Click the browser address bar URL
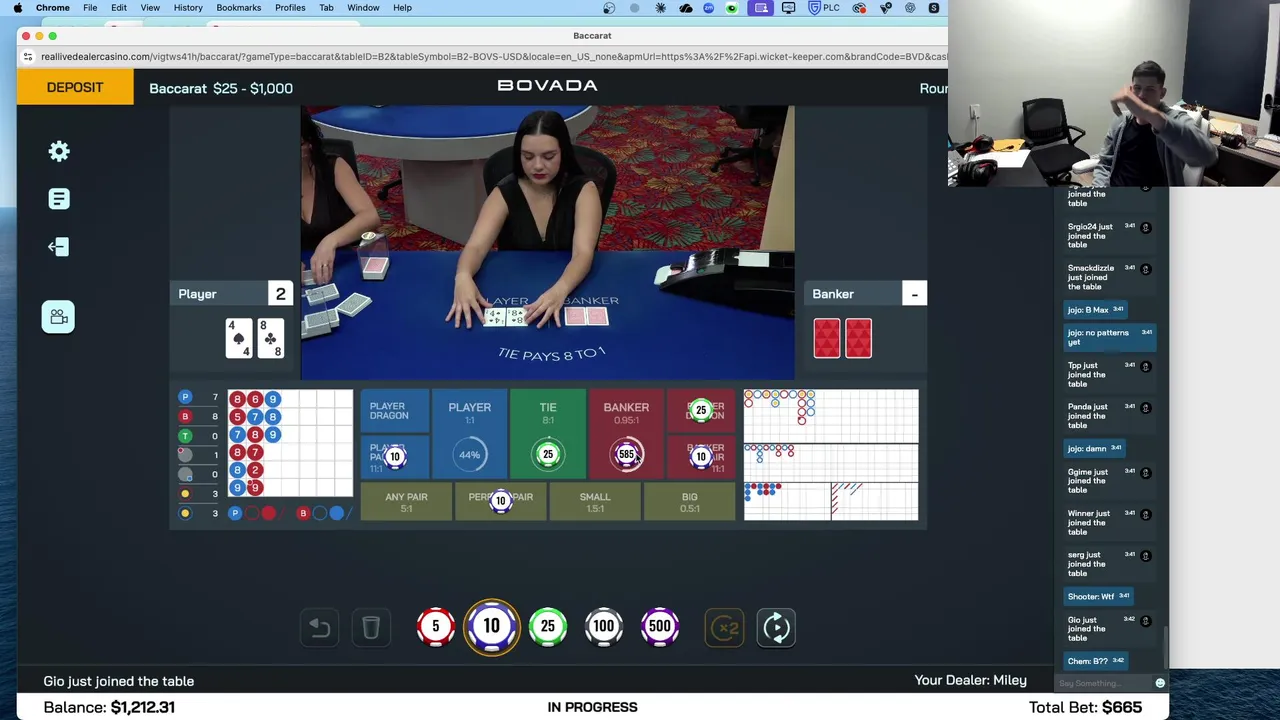This screenshot has height=720, width=1280. (494, 56)
